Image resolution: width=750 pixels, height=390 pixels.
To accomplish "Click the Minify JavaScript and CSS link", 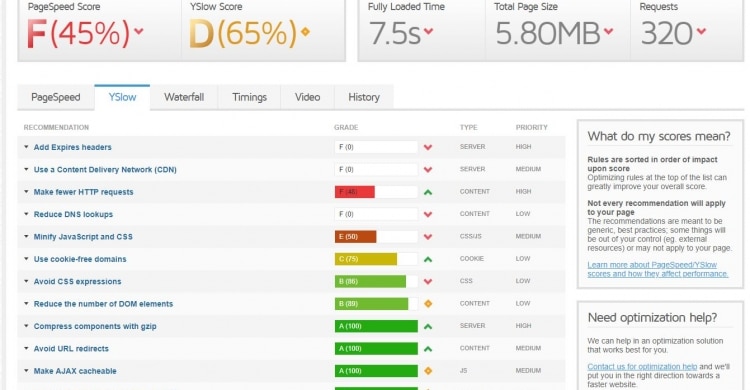I will click(x=83, y=237).
